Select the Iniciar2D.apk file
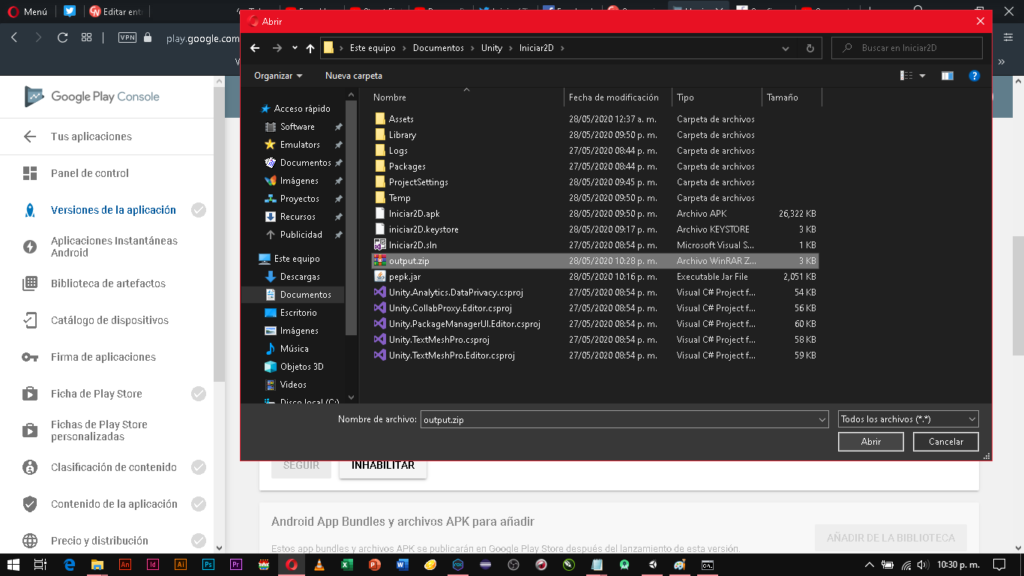 tap(414, 214)
